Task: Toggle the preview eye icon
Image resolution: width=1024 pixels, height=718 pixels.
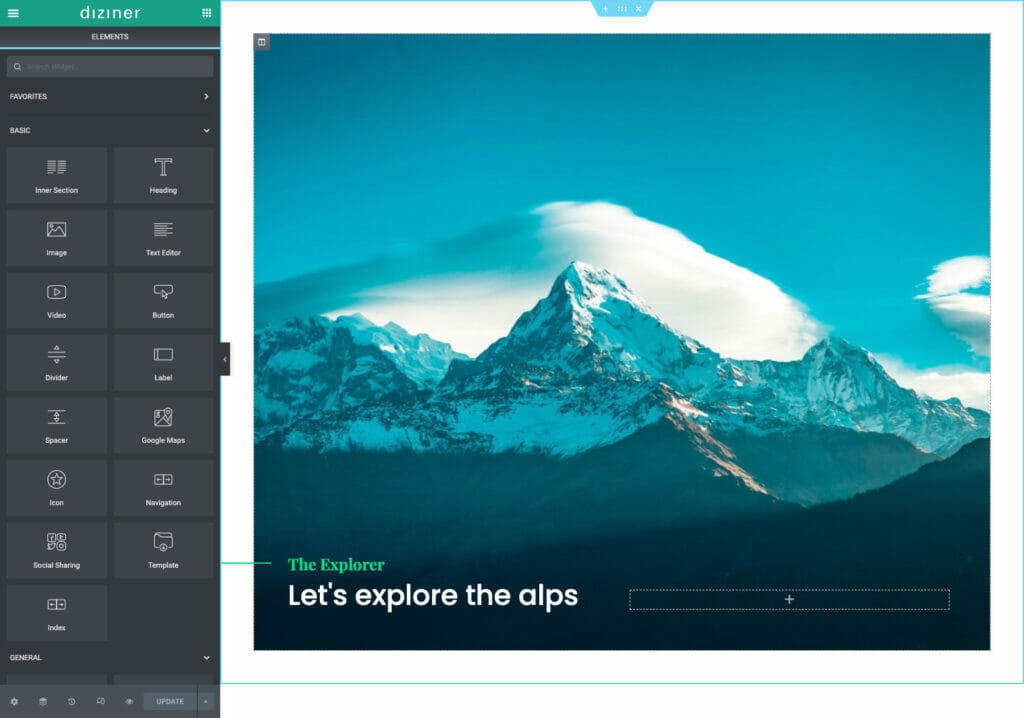Action: tap(129, 702)
